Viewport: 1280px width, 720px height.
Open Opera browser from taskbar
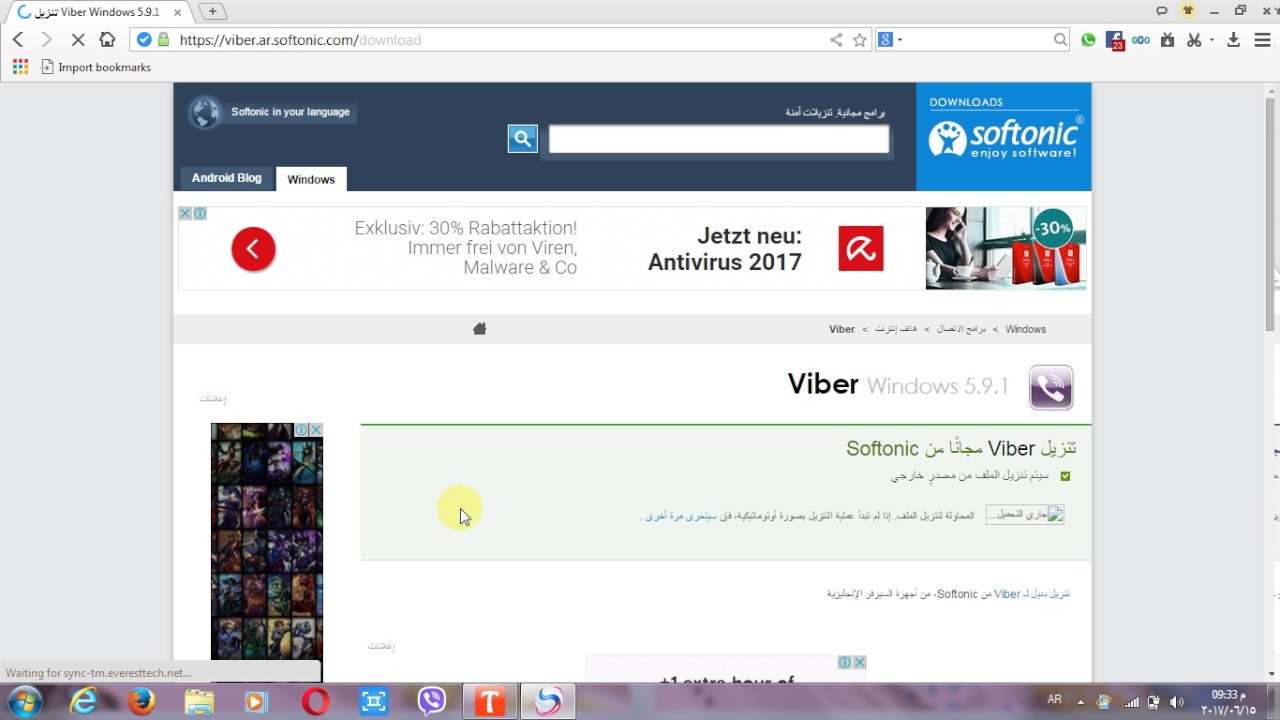(316, 702)
